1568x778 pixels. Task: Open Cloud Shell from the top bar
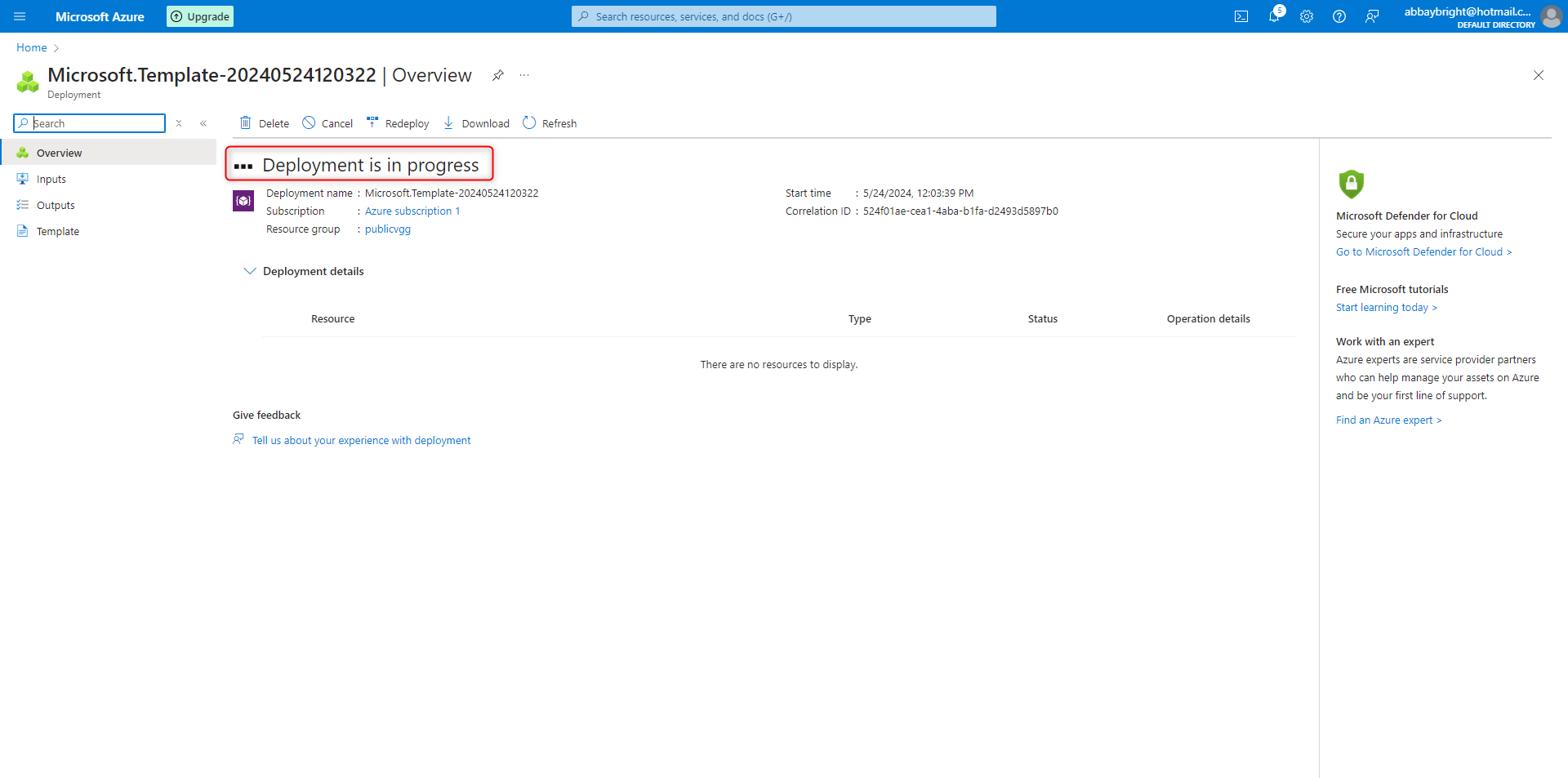point(1241,16)
